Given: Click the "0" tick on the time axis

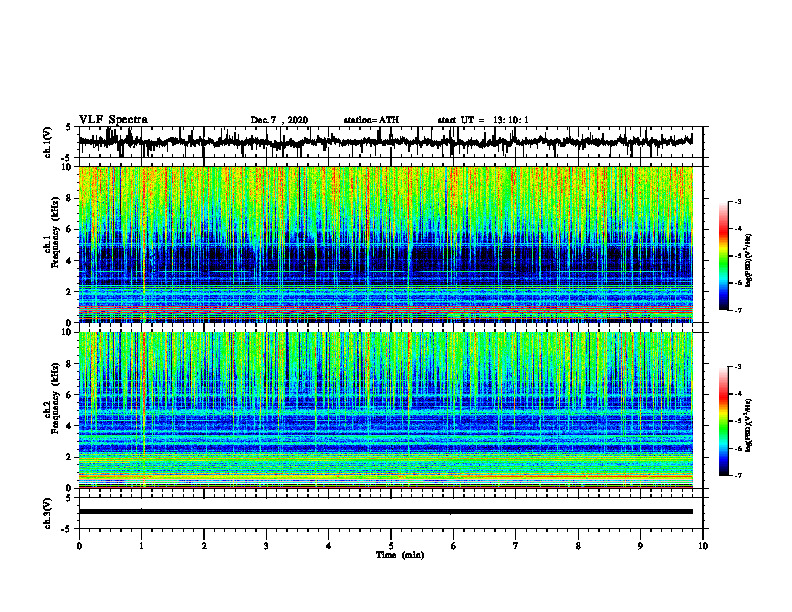Looking at the screenshot, I should pos(79,546).
